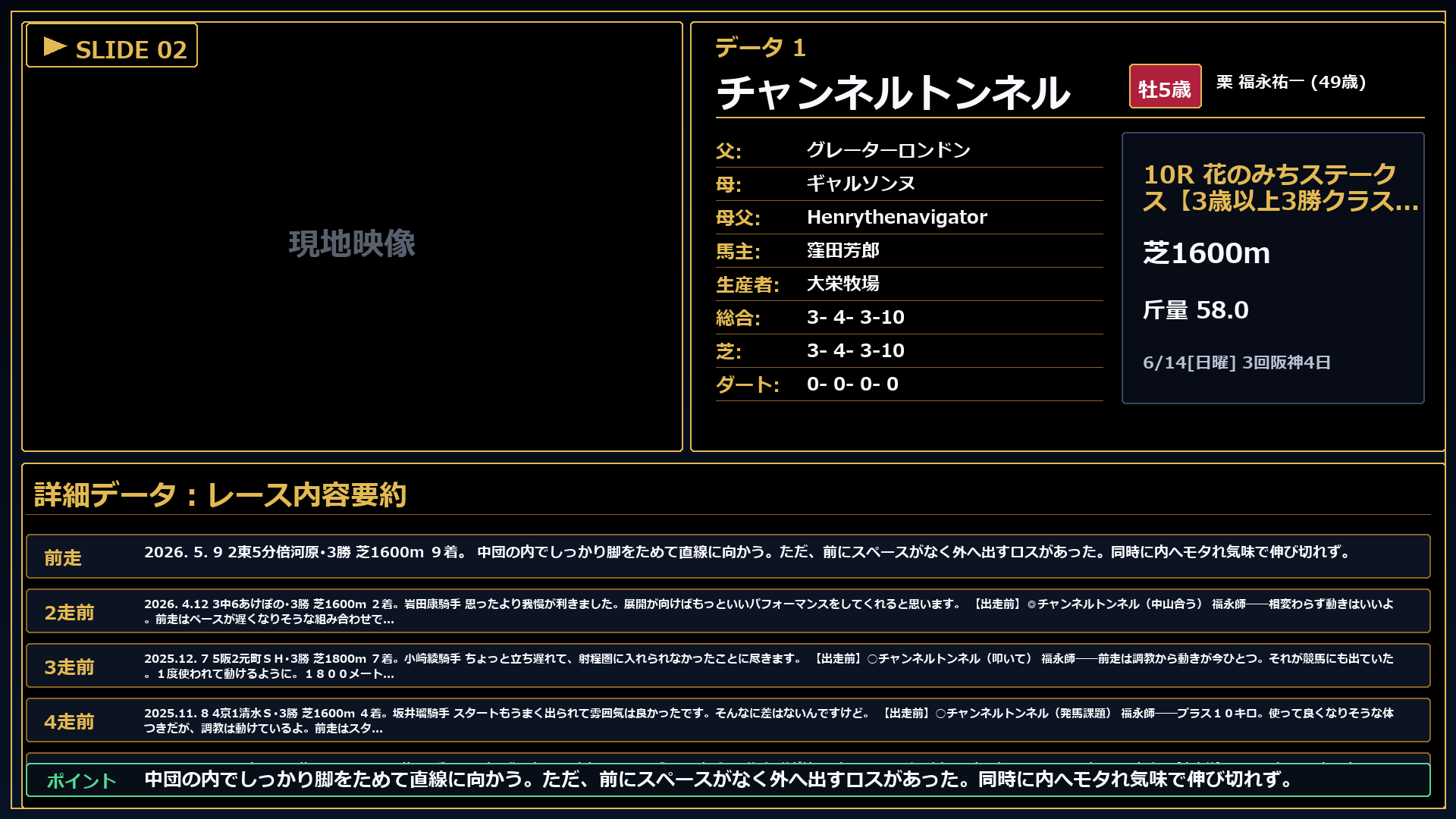The height and width of the screenshot is (819, 1456).
Task: Click the date 6/14[日曜] 3回阪神4日
Action: click(x=1237, y=362)
